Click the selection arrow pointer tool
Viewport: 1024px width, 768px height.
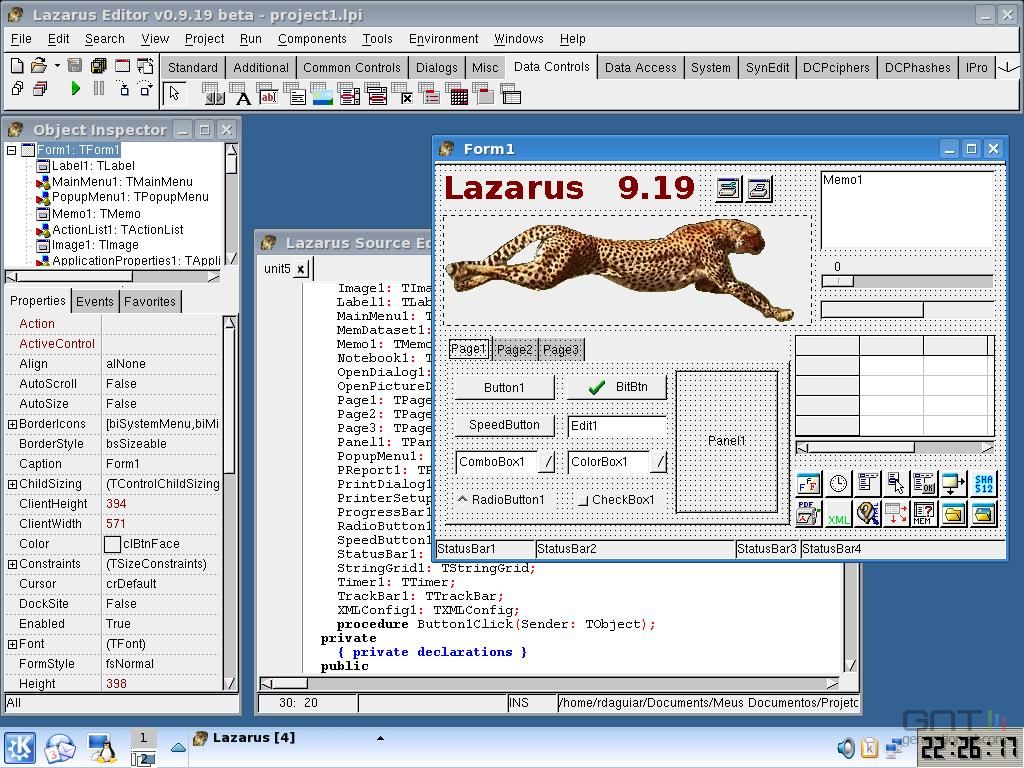click(x=174, y=93)
